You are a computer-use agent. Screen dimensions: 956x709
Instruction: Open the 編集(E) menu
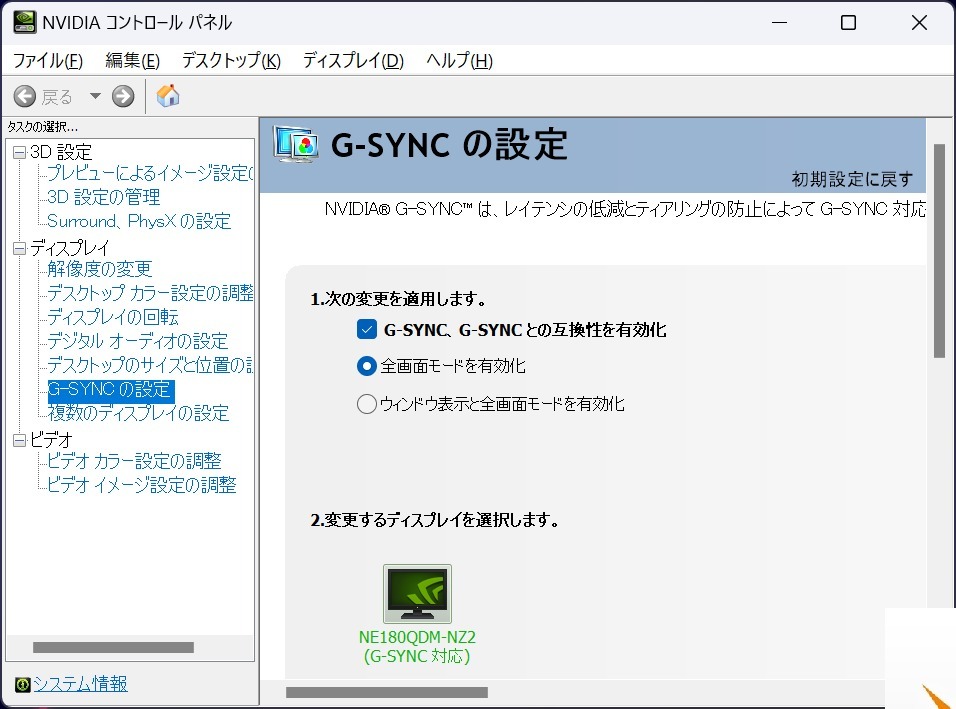tap(132, 60)
